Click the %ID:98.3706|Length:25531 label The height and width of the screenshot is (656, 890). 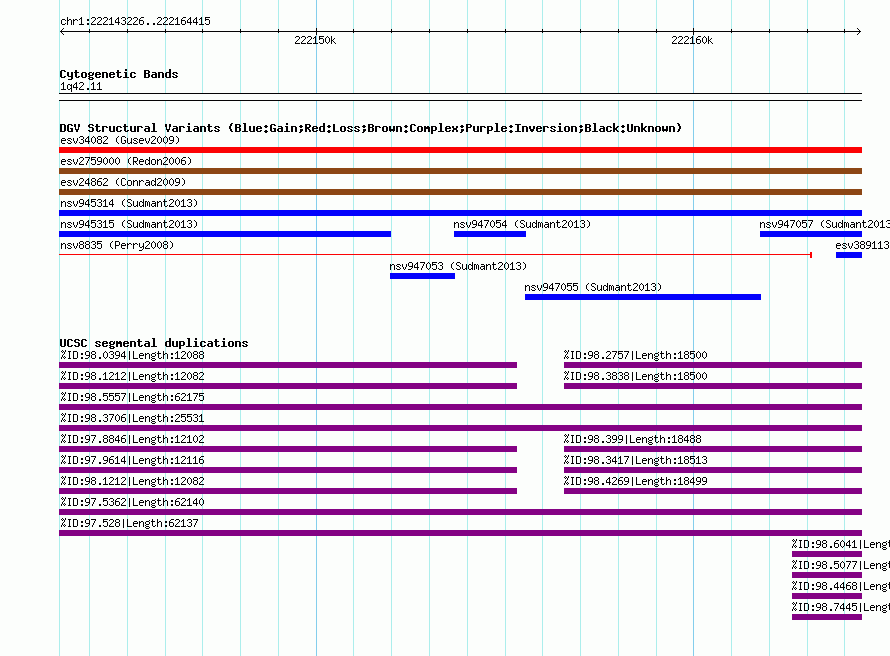coord(132,418)
